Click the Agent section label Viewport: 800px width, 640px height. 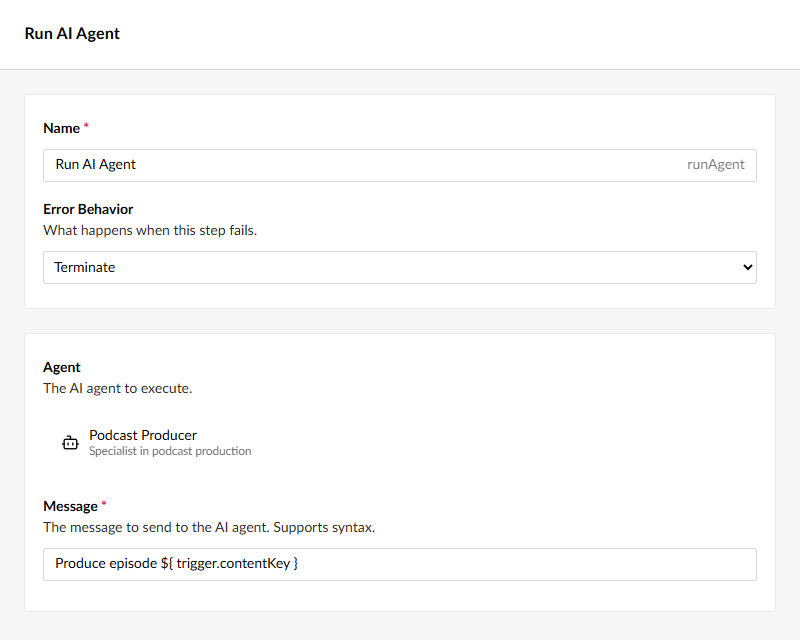click(62, 367)
